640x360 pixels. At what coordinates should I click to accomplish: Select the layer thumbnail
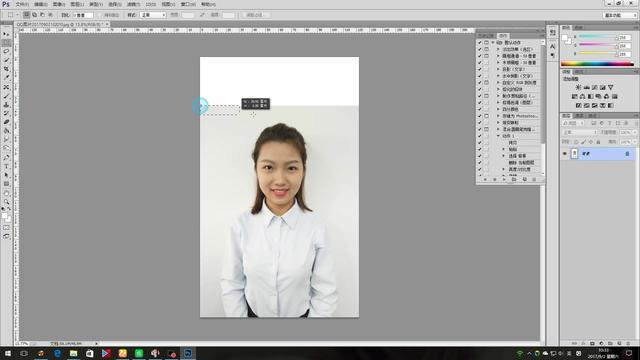click(574, 154)
